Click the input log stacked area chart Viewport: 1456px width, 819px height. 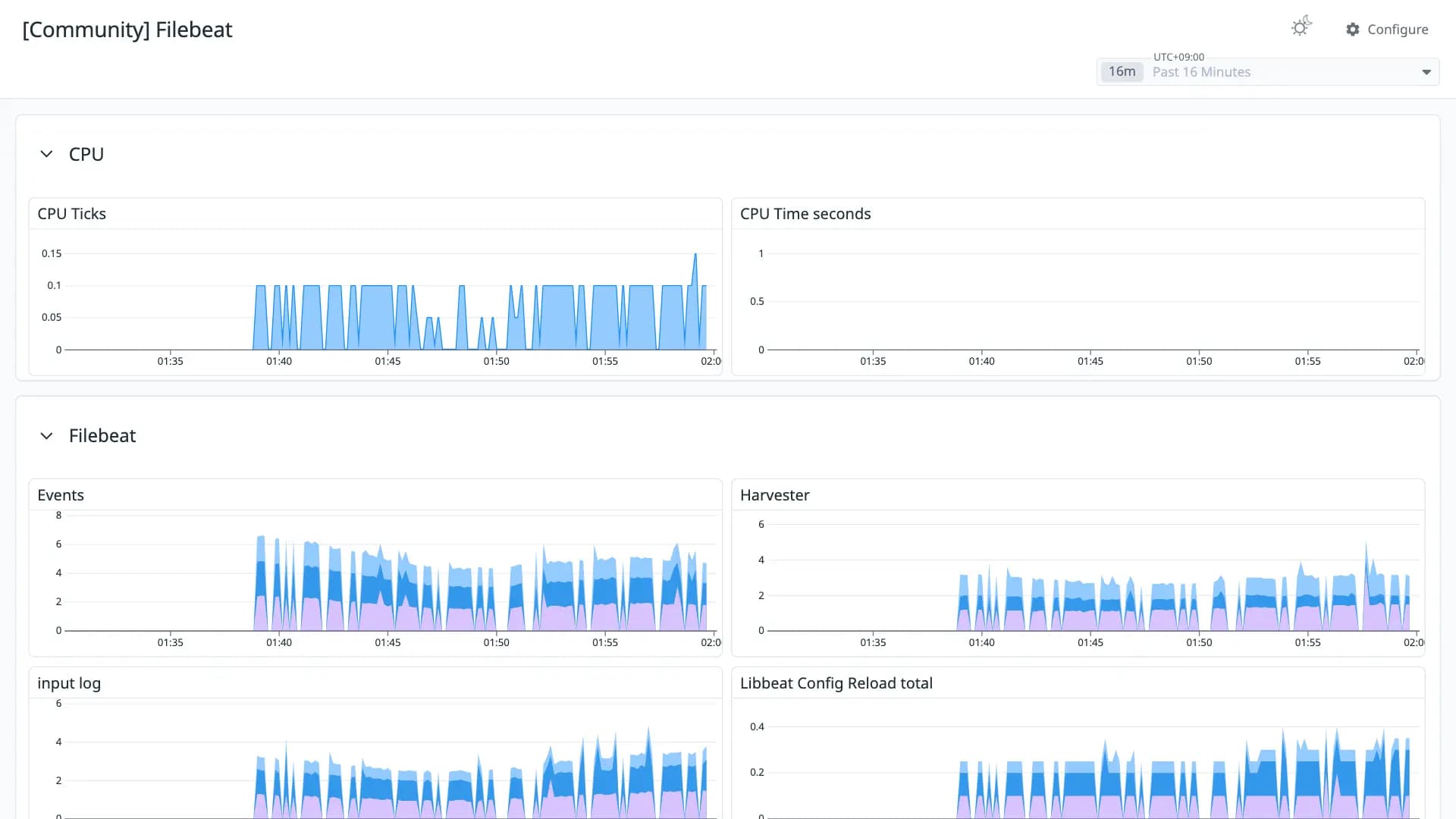click(x=391, y=761)
